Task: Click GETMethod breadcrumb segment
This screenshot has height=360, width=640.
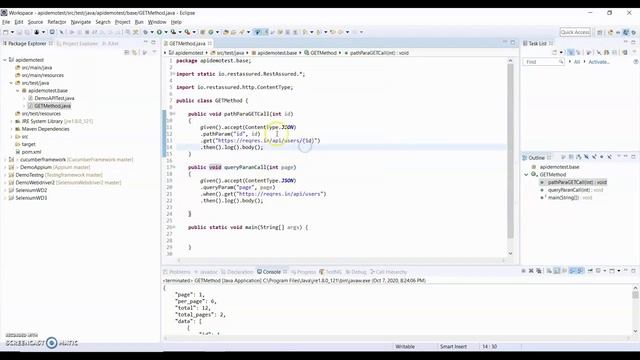Action: (320, 53)
